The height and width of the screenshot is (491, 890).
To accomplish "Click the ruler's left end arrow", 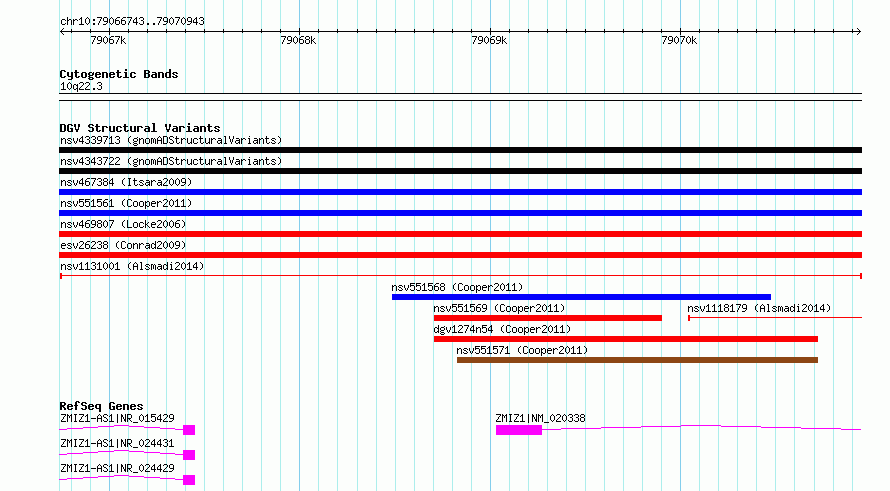I will [x=62, y=32].
